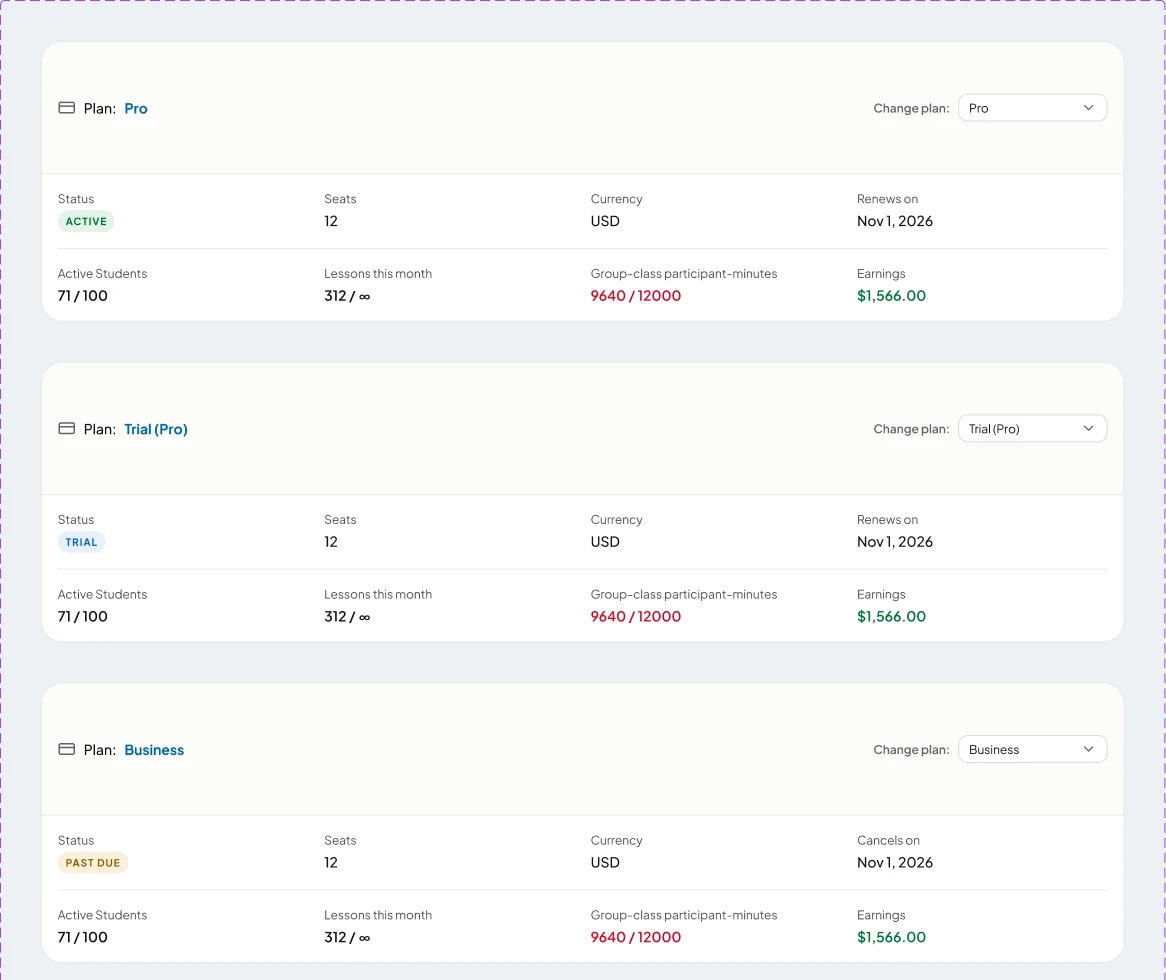Click the credit card icon beside Plan: Trial (Pro)
Screen dimensions: 1166x980
[66, 428]
